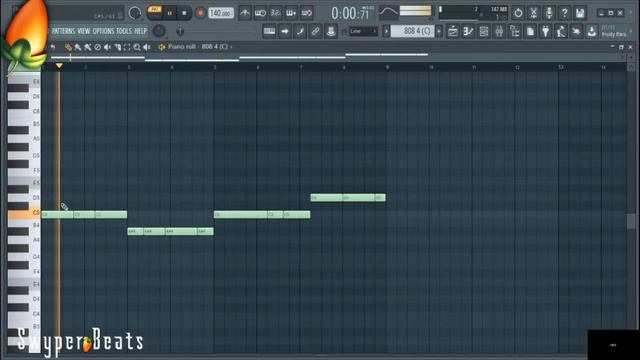Click the CPU and memory meter panel

click(473, 13)
